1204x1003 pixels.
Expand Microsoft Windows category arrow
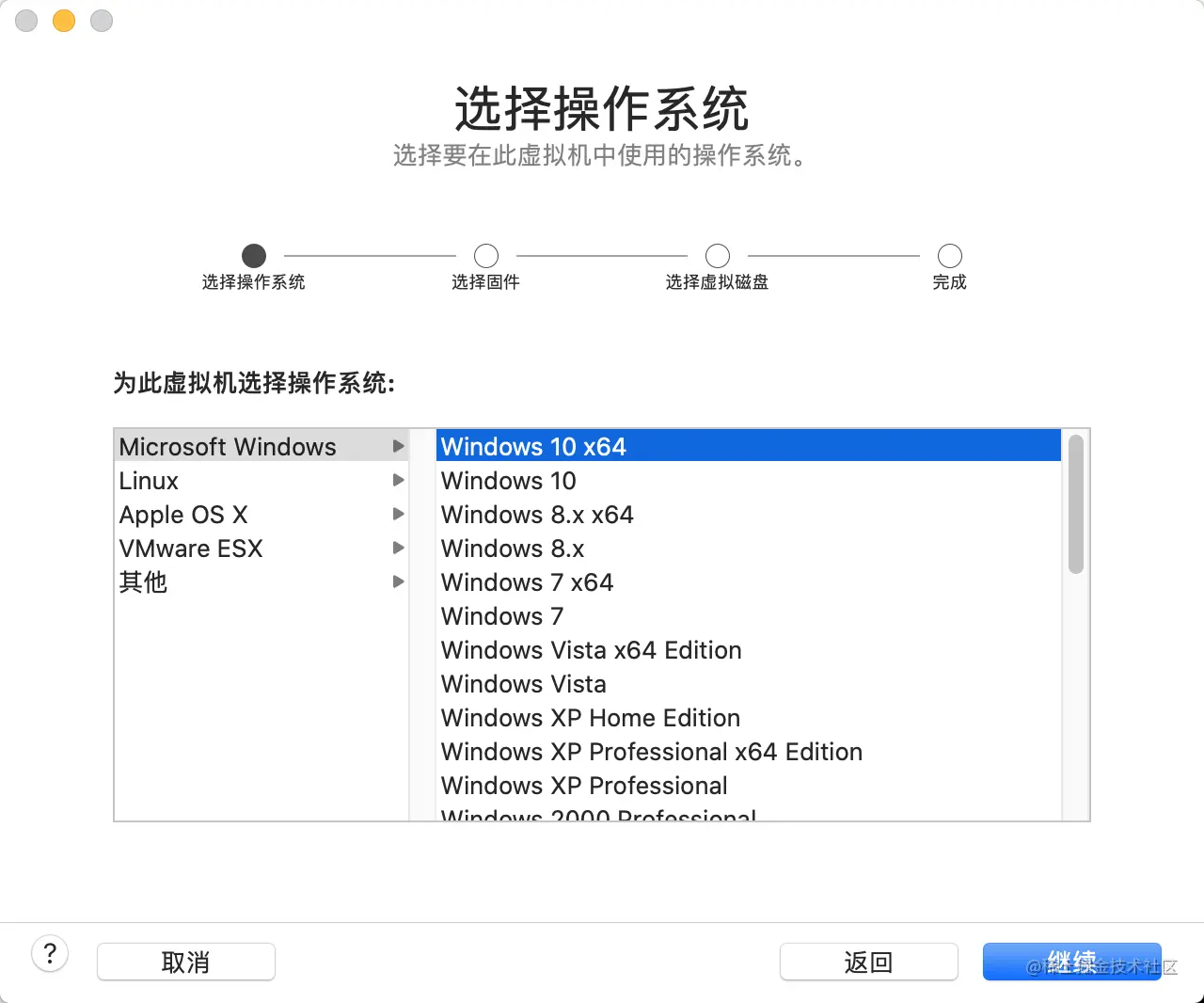point(399,446)
